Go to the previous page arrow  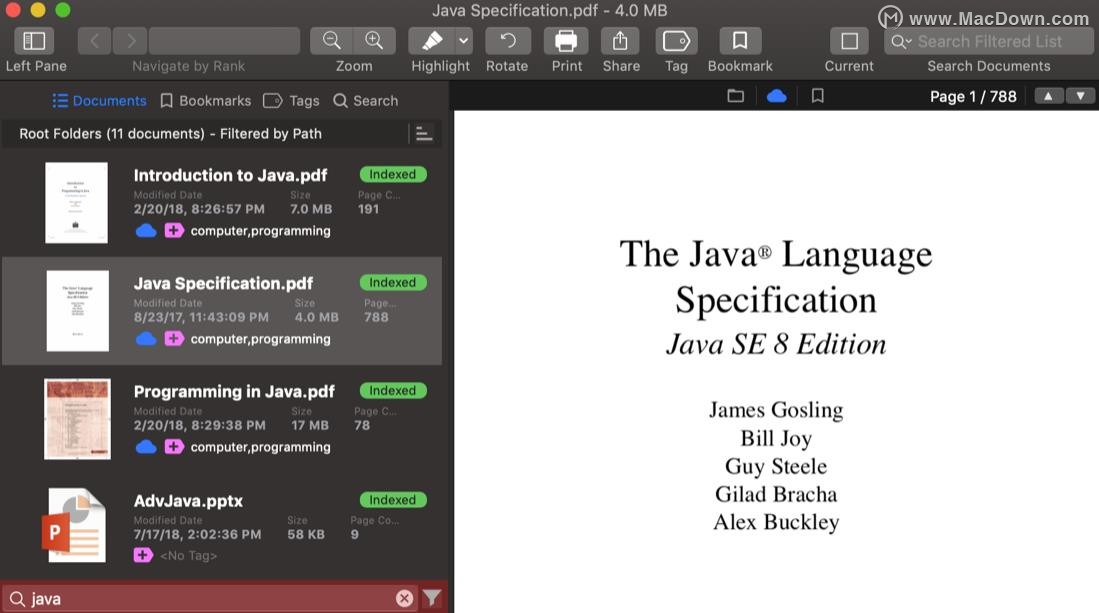[1048, 96]
